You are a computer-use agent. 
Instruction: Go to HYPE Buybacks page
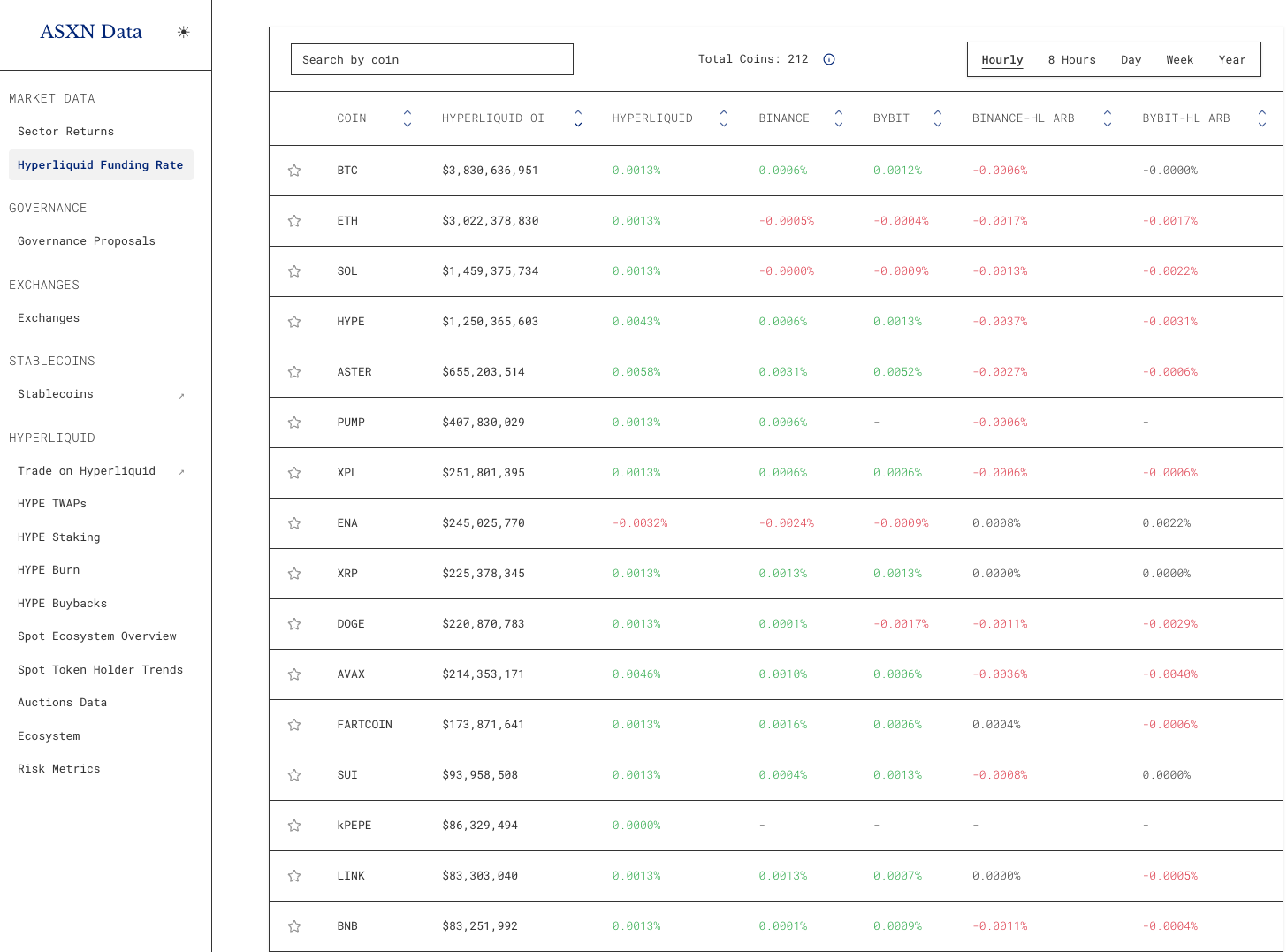pos(62,604)
